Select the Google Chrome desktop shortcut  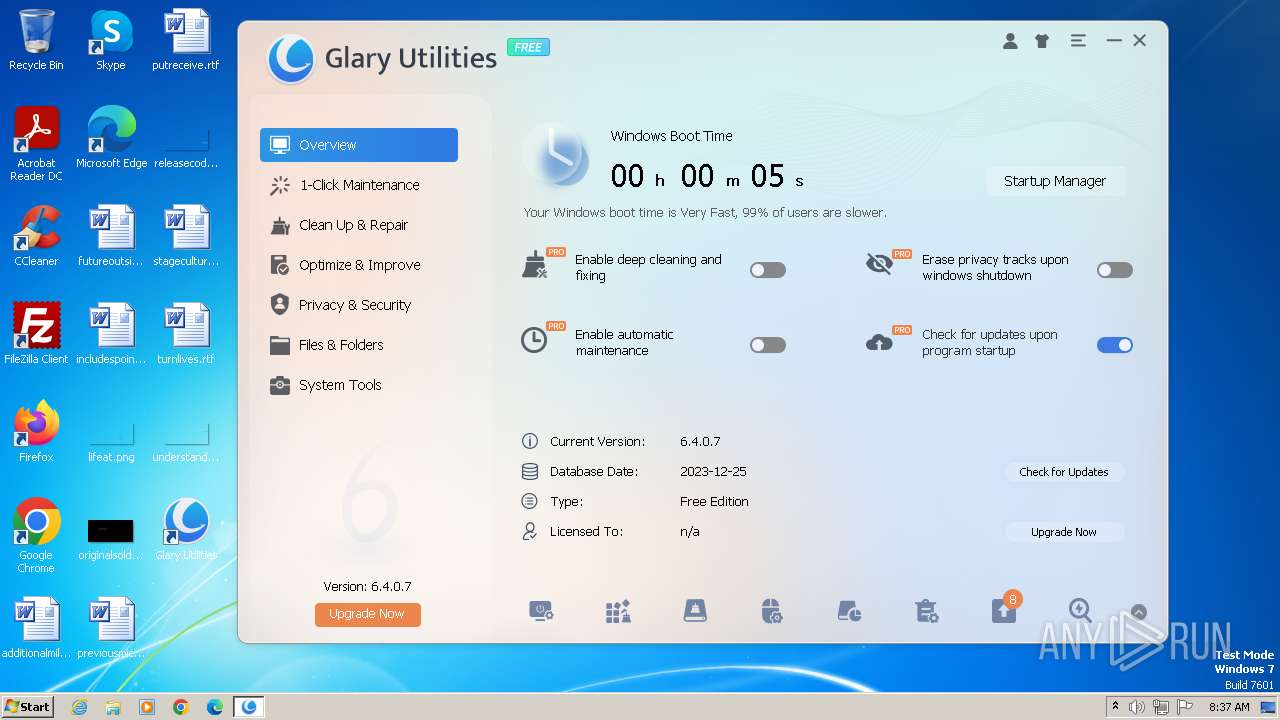pyautogui.click(x=36, y=535)
